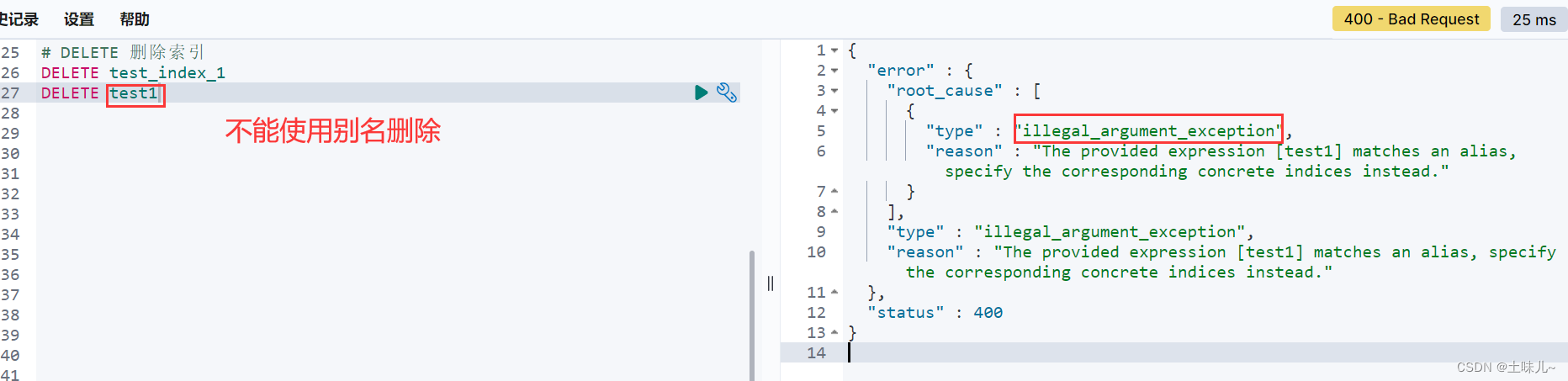Click the "type" key on response line 9

(915, 232)
